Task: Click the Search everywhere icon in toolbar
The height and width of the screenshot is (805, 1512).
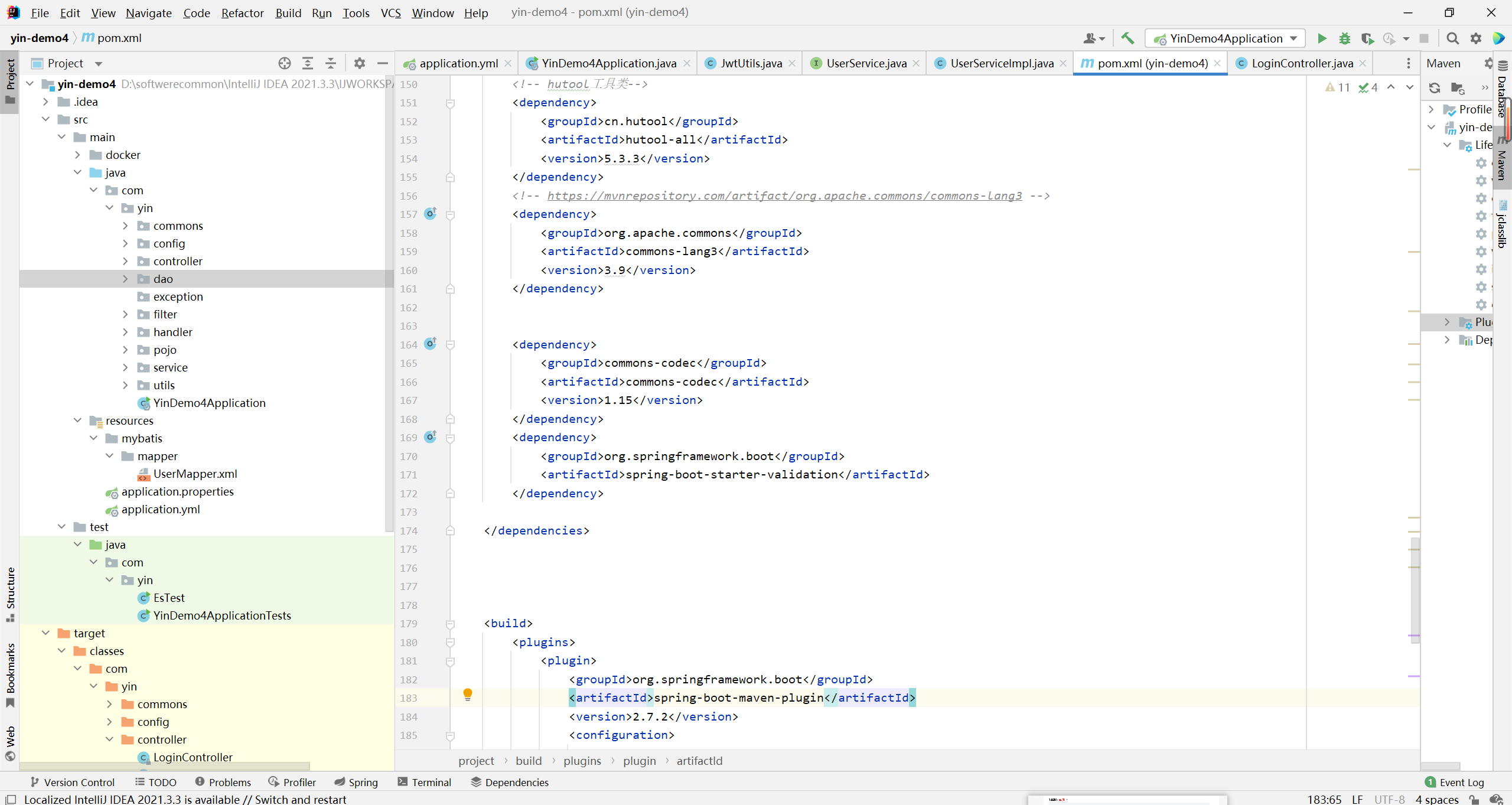Action: coord(1452,38)
